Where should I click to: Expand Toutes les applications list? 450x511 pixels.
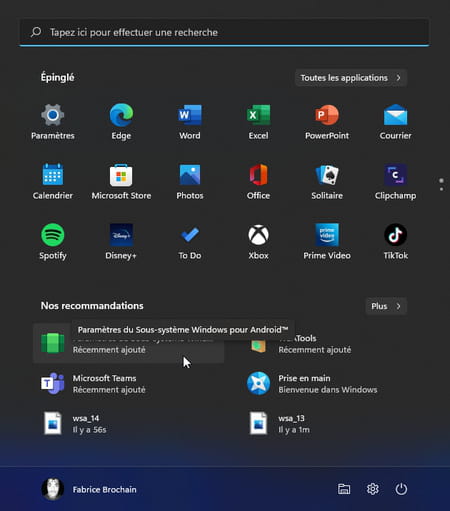351,78
